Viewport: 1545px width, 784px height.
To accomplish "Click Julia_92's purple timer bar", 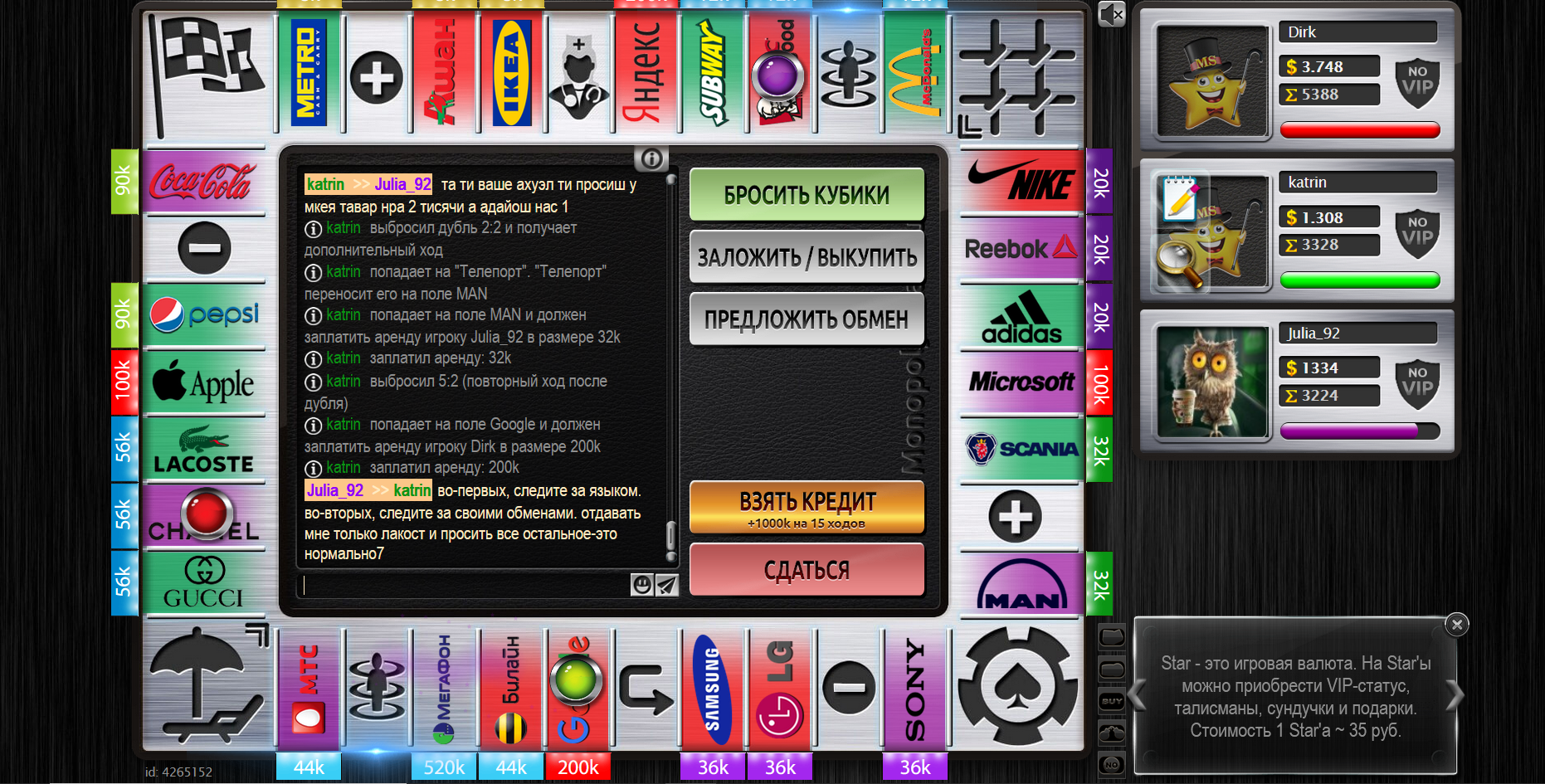I will pos(1360,431).
